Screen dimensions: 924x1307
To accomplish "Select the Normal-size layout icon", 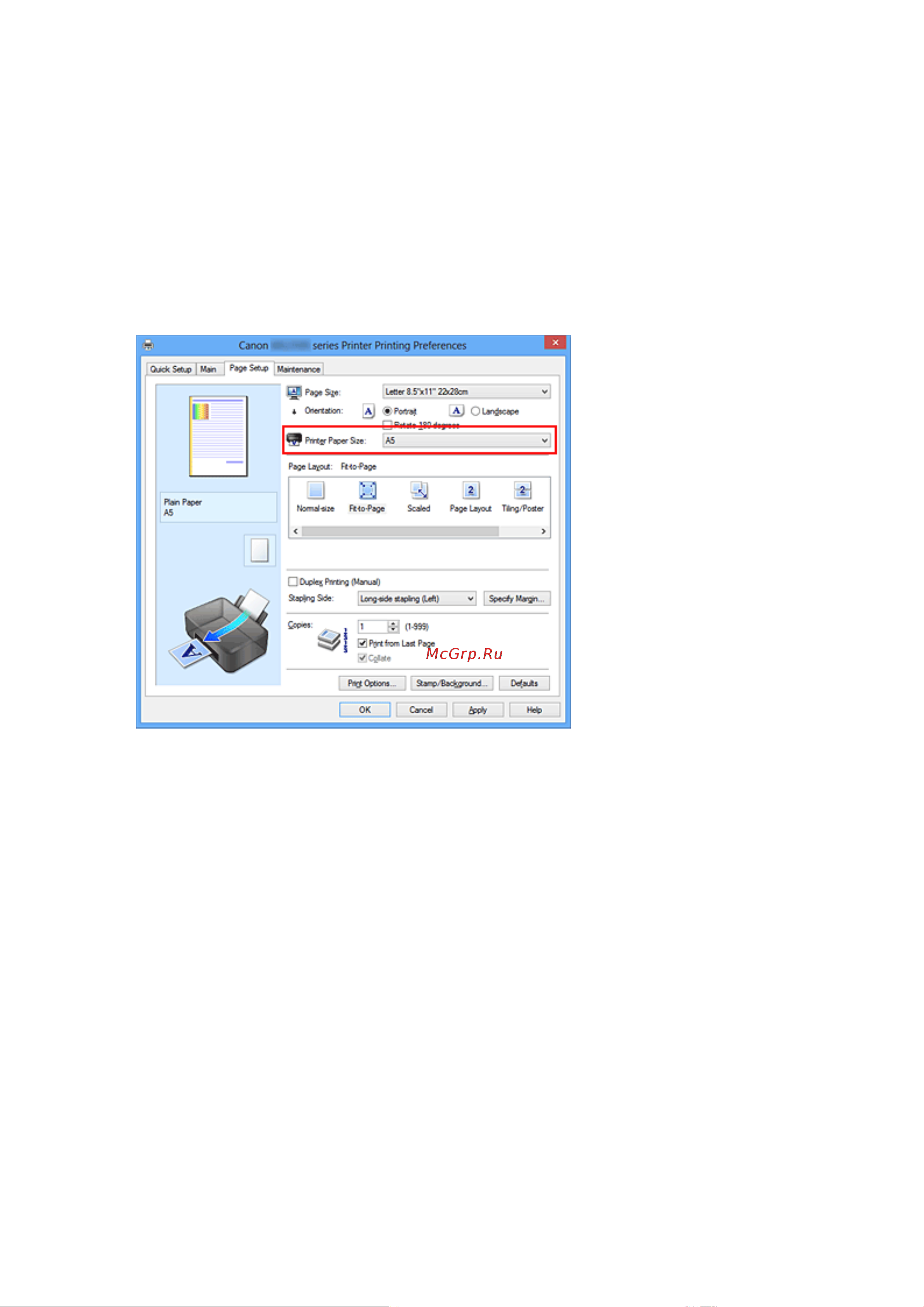I will tap(315, 490).
